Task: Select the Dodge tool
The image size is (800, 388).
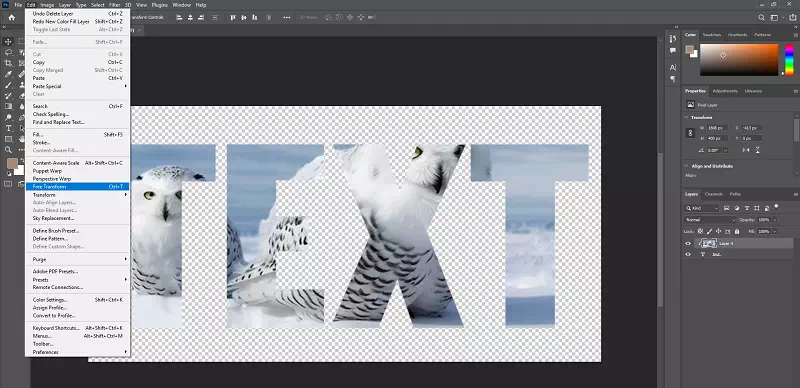Action: click(9, 117)
